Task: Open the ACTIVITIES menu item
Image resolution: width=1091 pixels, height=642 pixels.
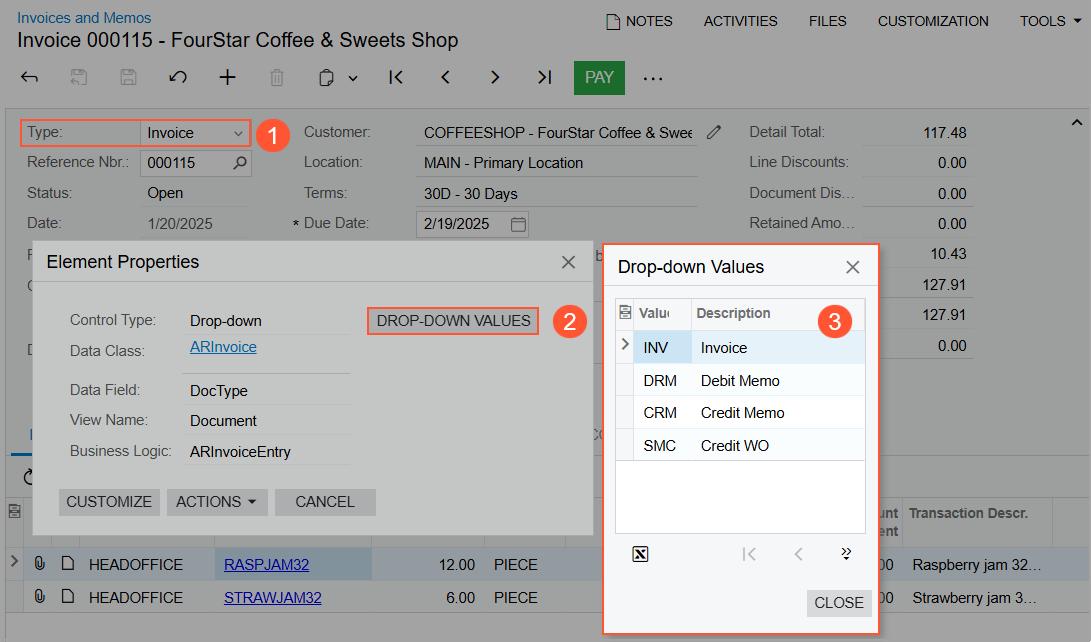Action: pyautogui.click(x=740, y=21)
